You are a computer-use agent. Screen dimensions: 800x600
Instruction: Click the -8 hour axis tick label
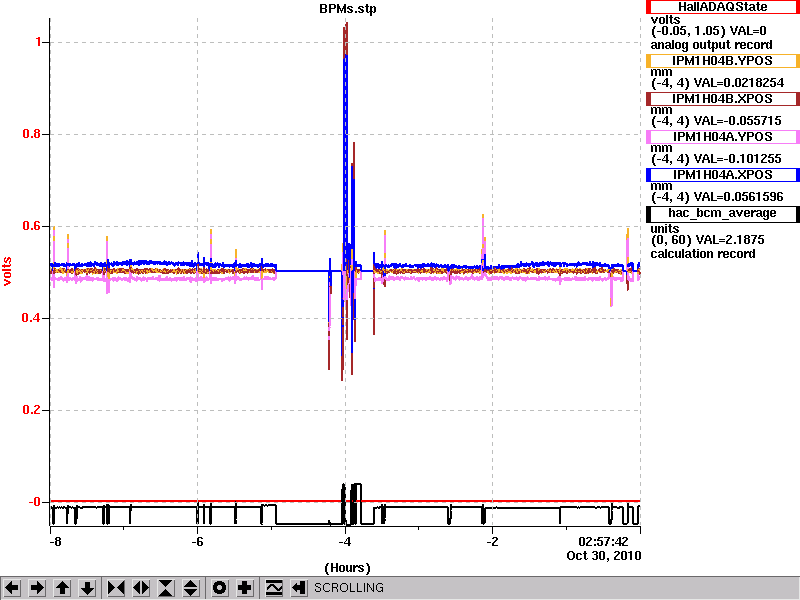pyautogui.click(x=55, y=541)
